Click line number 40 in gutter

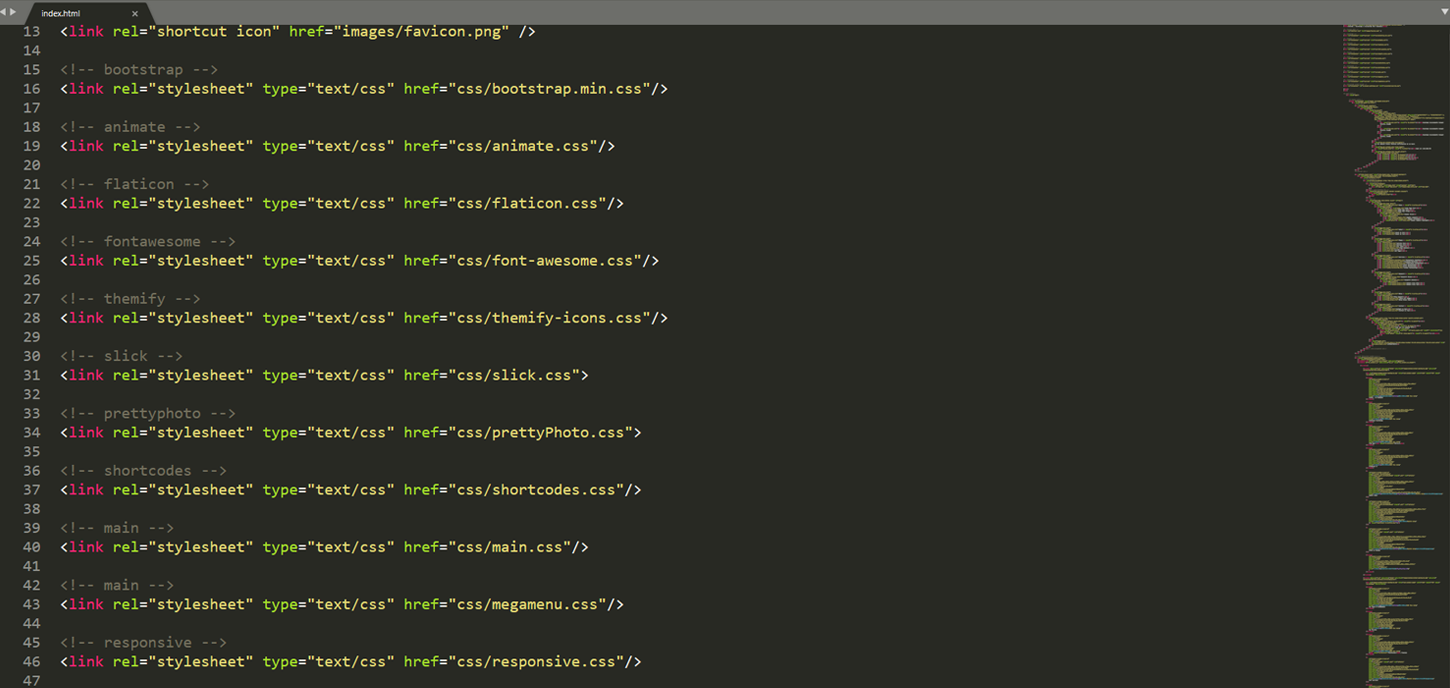(31, 547)
